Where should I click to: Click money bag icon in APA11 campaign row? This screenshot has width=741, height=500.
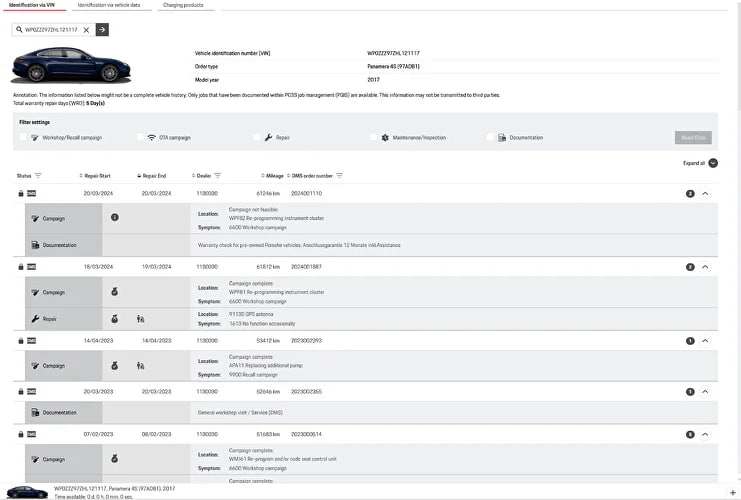[114, 366]
